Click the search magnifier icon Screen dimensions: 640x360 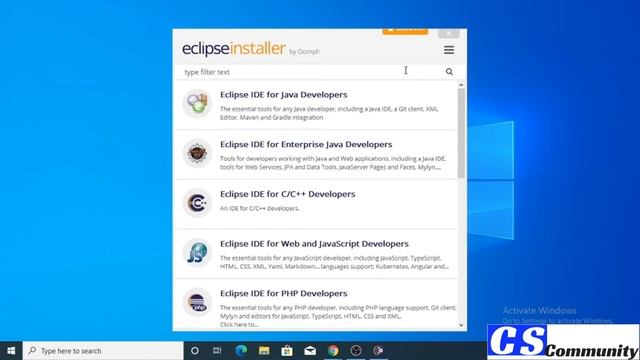click(449, 71)
